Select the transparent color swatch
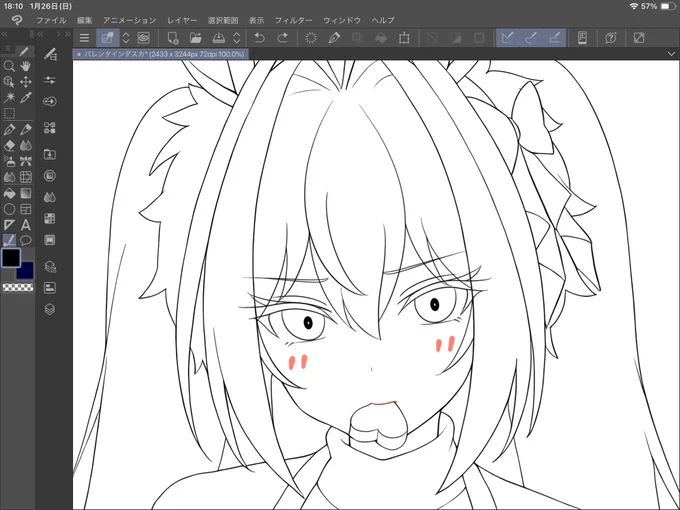 [18, 287]
